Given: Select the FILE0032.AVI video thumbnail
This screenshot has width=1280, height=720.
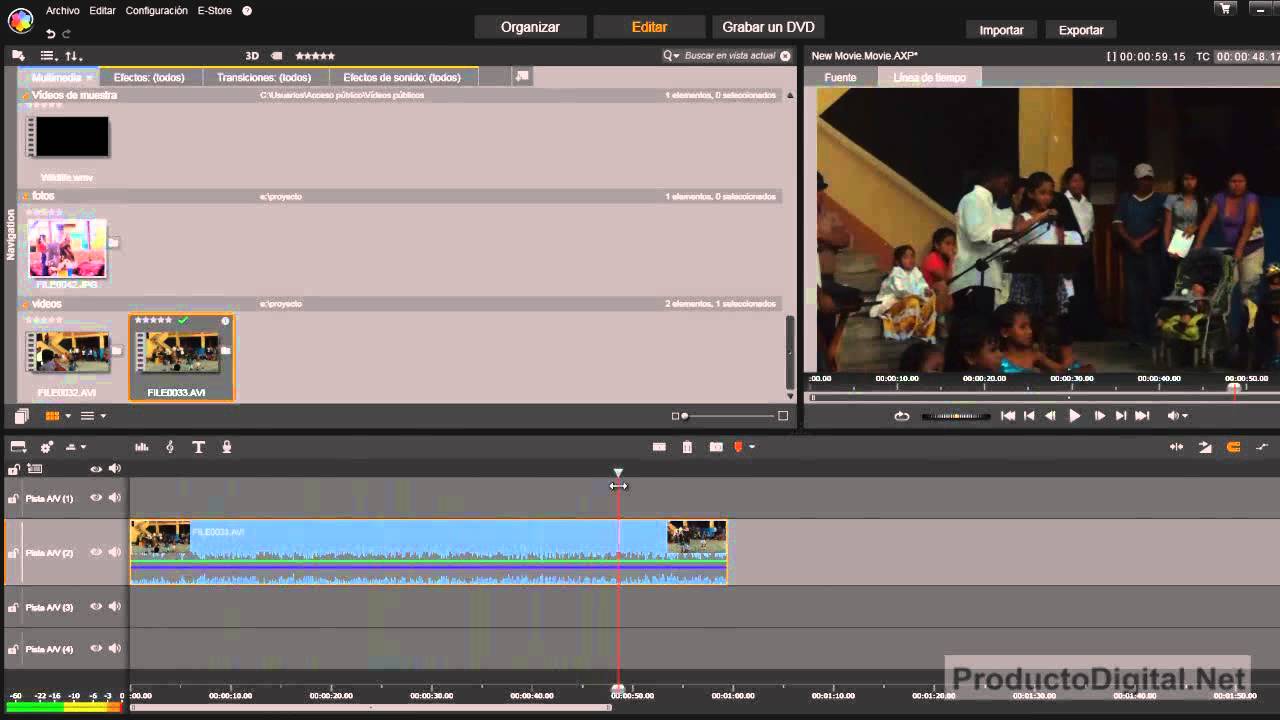Looking at the screenshot, I should [x=68, y=355].
